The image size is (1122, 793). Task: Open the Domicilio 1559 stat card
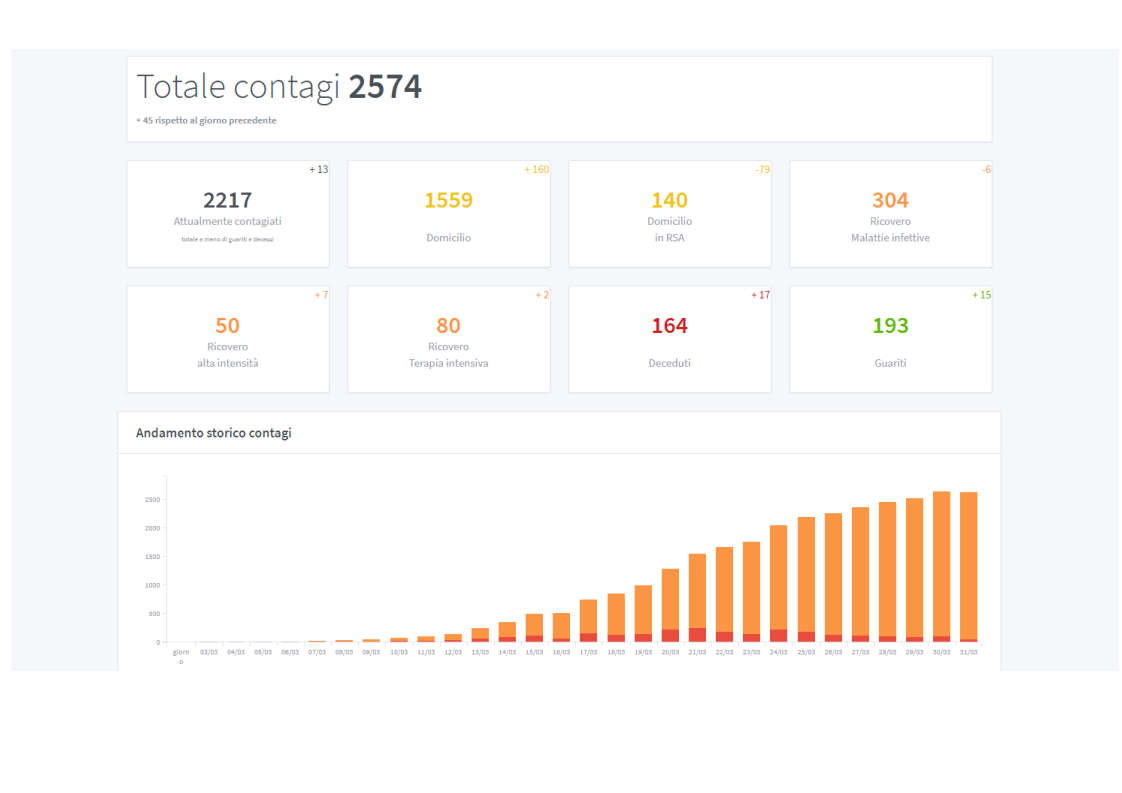click(448, 213)
